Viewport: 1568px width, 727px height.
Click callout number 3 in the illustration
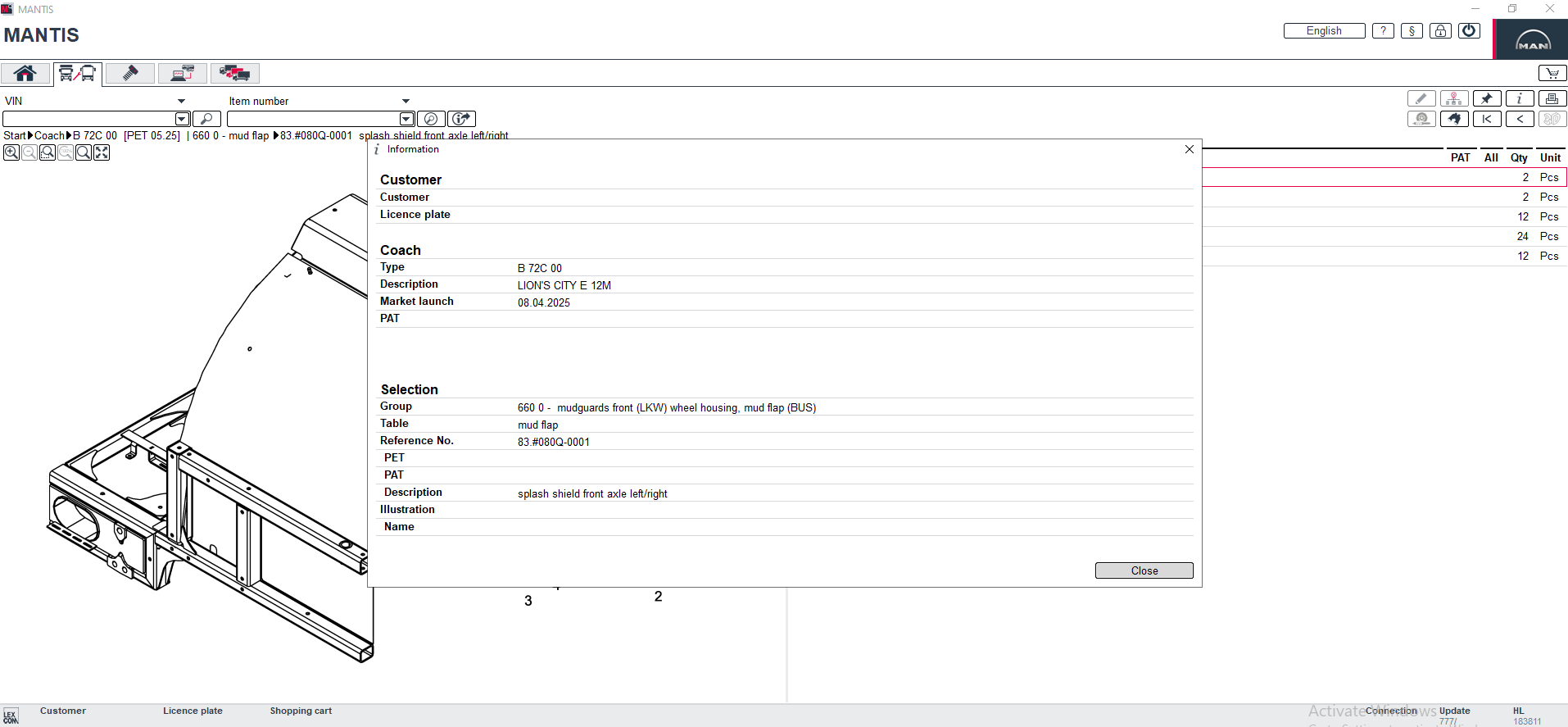click(528, 601)
